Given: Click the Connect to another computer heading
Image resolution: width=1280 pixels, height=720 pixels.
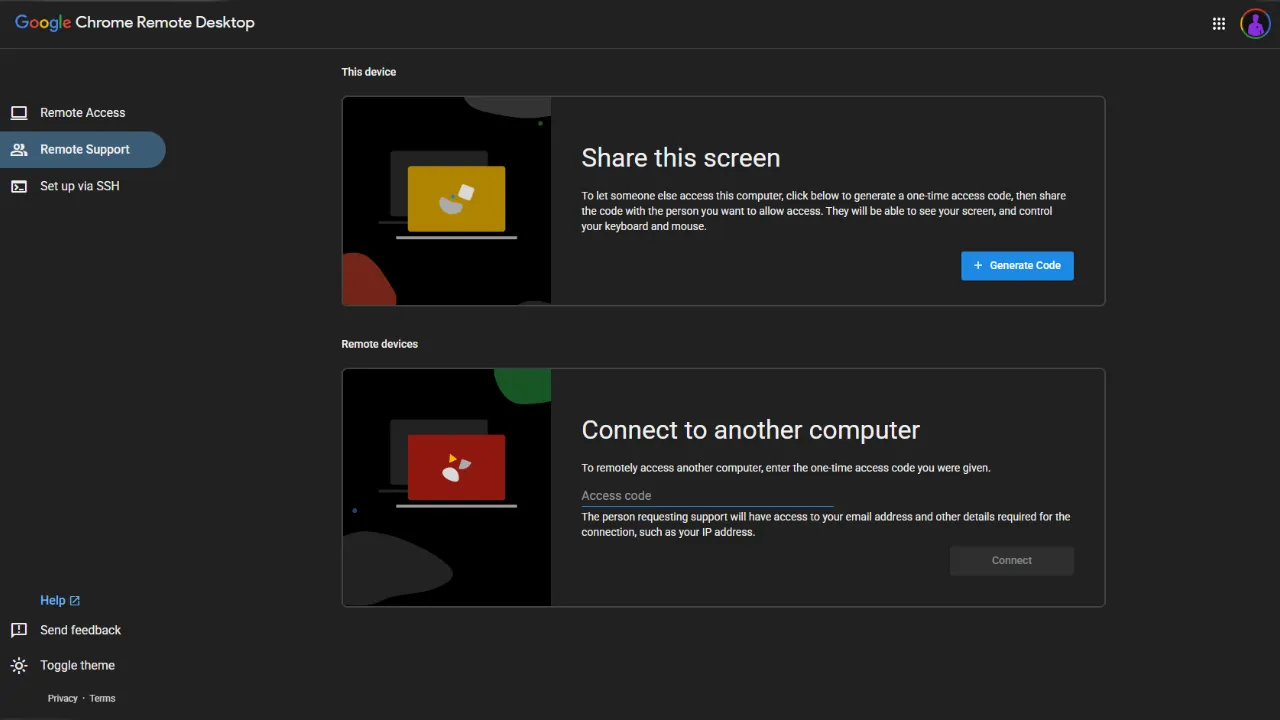Looking at the screenshot, I should 751,430.
